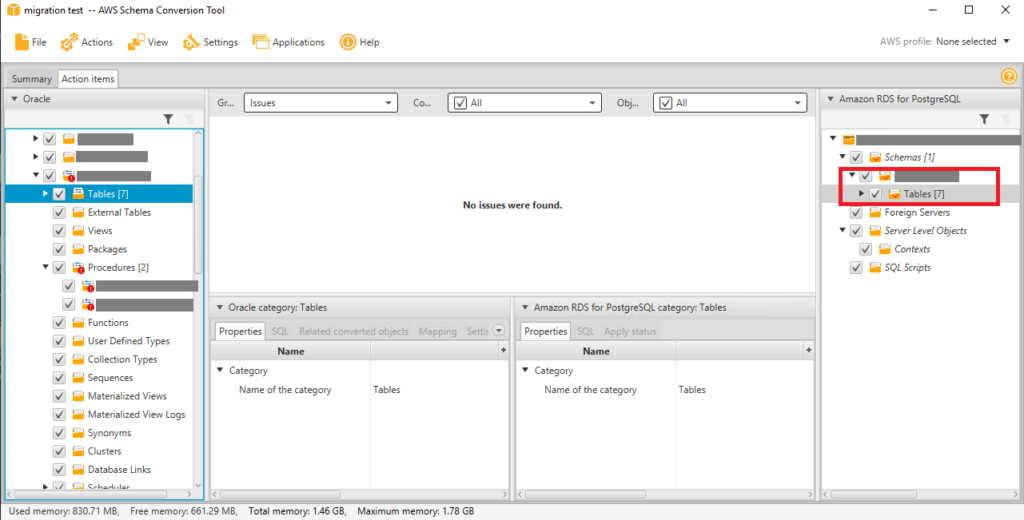1024x520 pixels.
Task: Uncheck the Packages checkbox
Action: (x=59, y=249)
